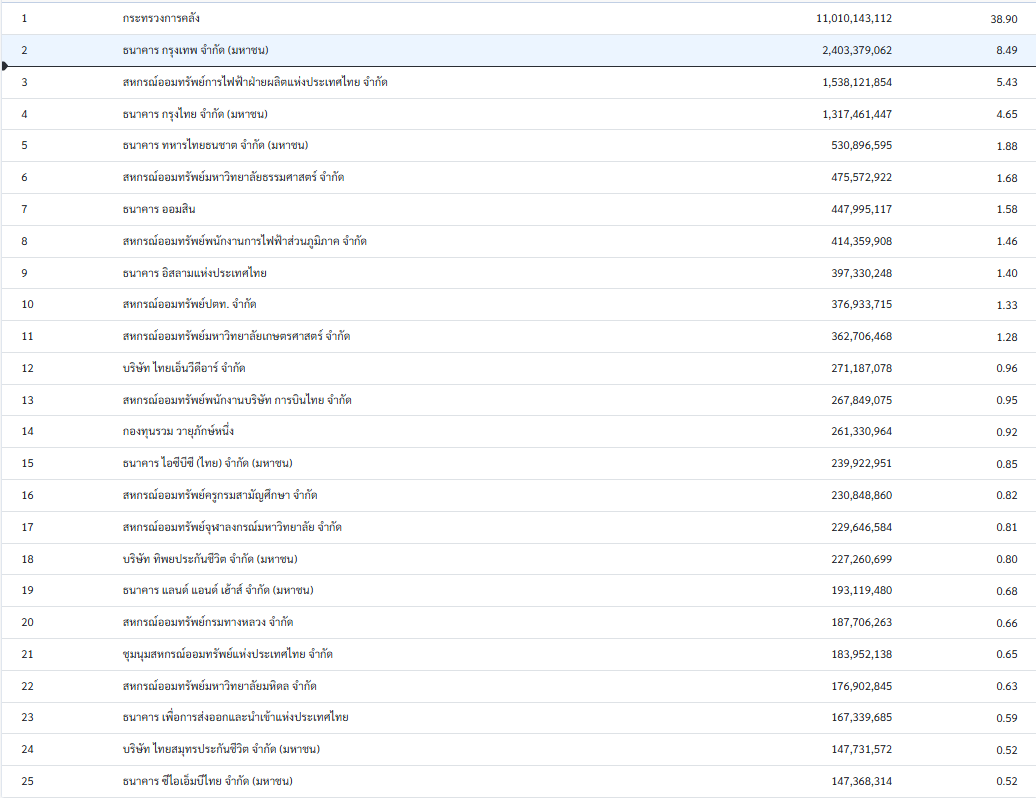Select บริษัท ไทยเอ็นวีดีอาร์ จำกัด
The image size is (1036, 798).
(184, 368)
